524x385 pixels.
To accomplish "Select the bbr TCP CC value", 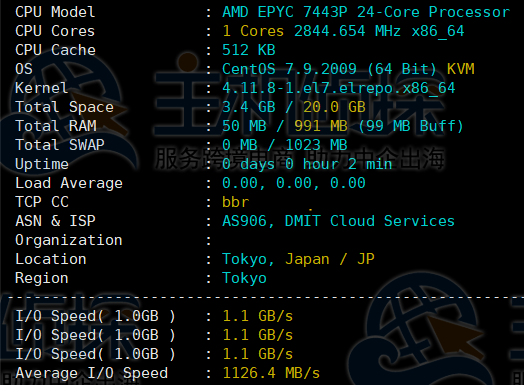I will [x=236, y=202].
